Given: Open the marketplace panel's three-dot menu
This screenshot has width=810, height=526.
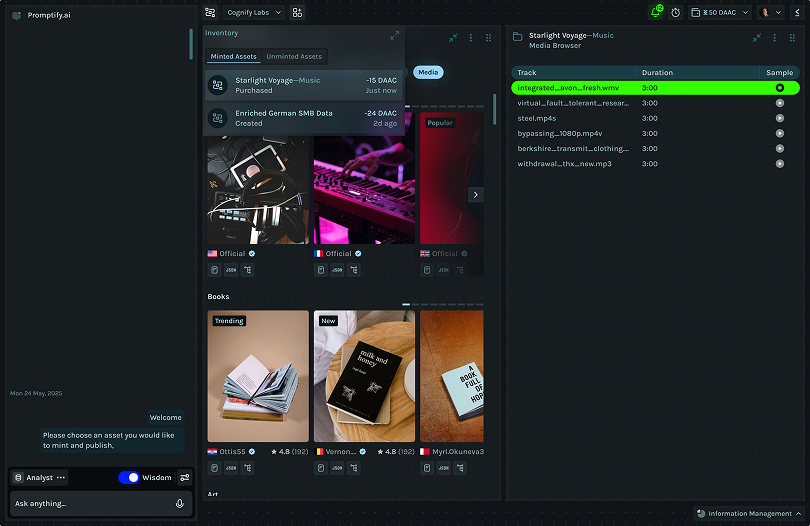Looking at the screenshot, I should 471,38.
